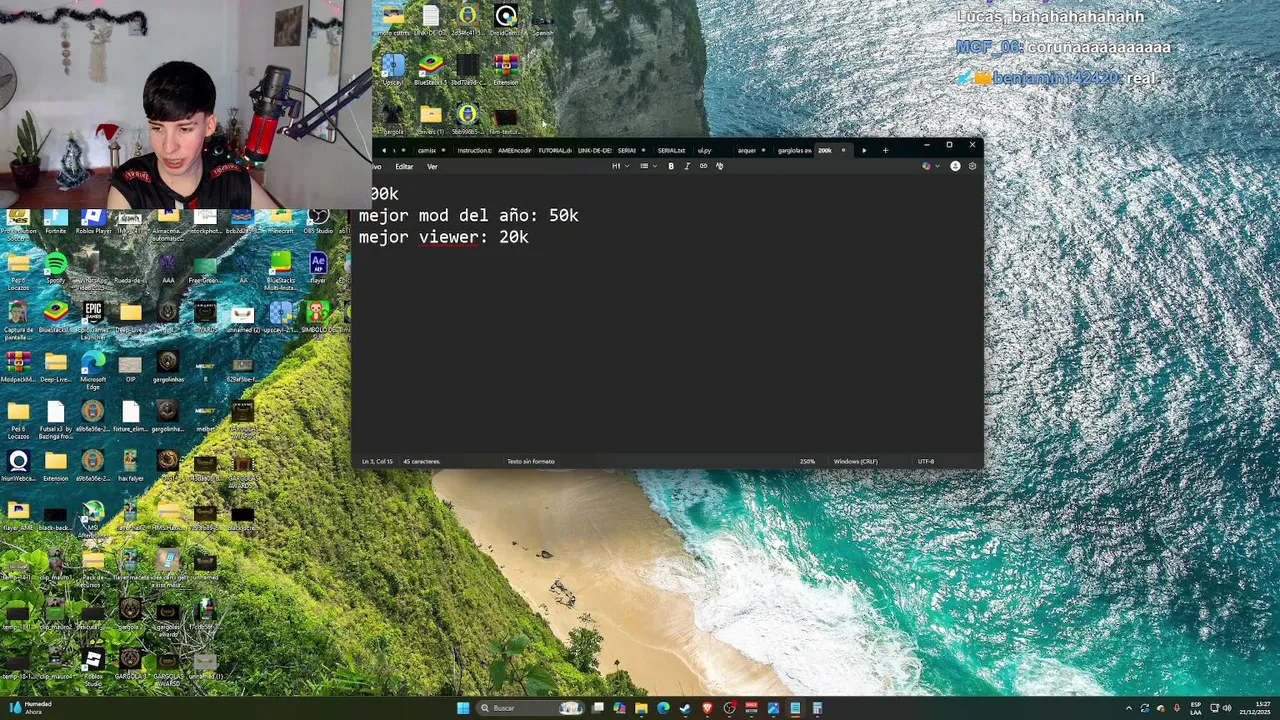The image size is (1280, 720).
Task: Click the zoom level 250% in status bar
Action: pos(807,461)
